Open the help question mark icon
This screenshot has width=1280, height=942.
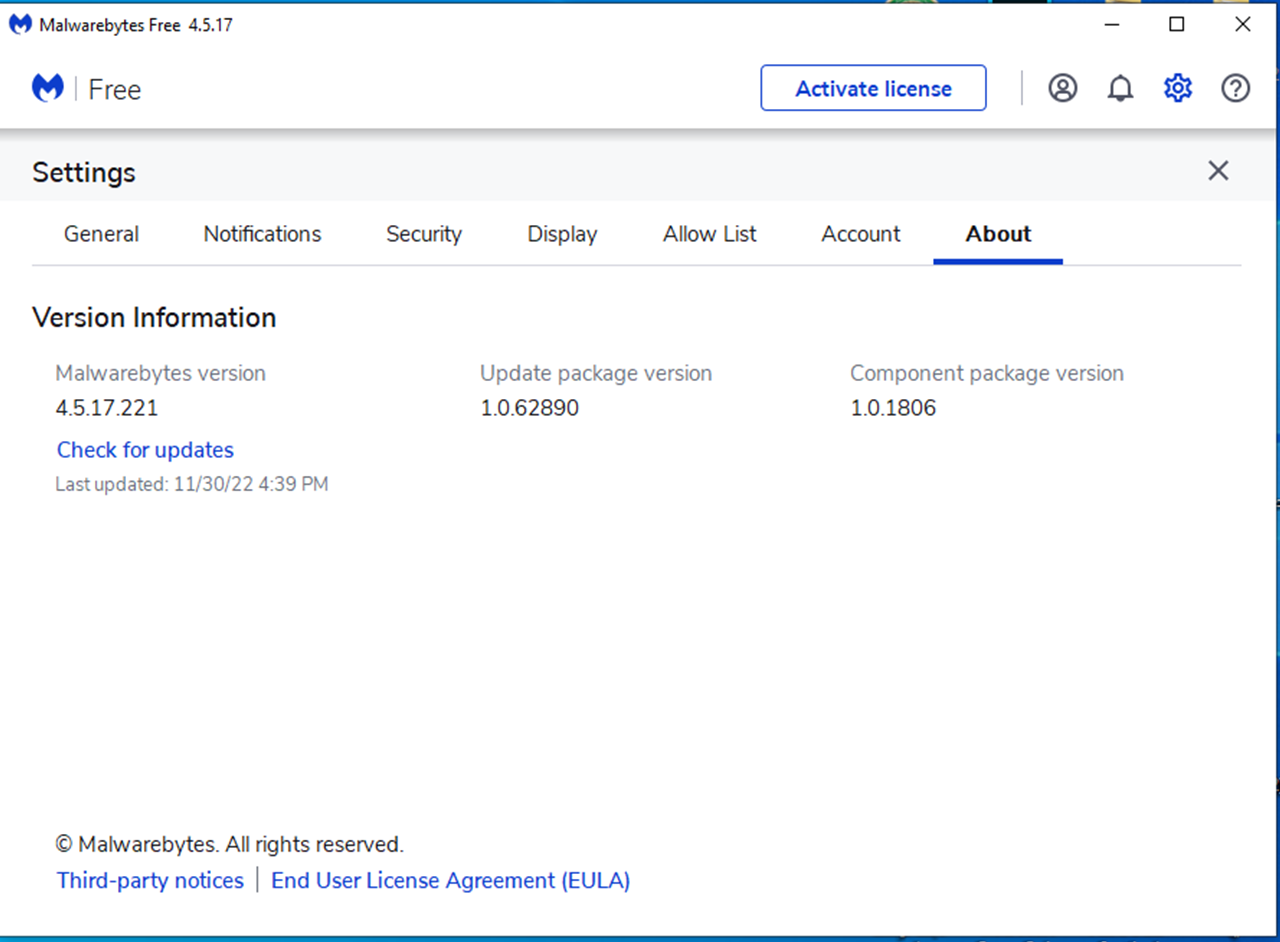(1236, 88)
